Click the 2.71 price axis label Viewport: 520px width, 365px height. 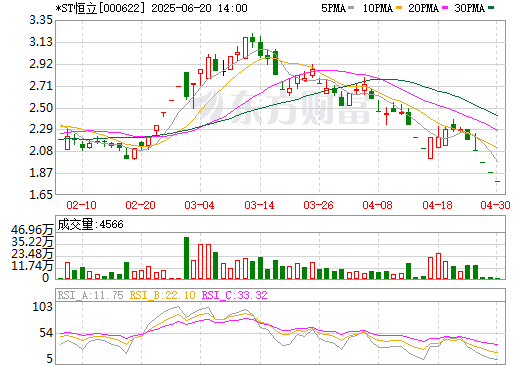tap(41, 86)
